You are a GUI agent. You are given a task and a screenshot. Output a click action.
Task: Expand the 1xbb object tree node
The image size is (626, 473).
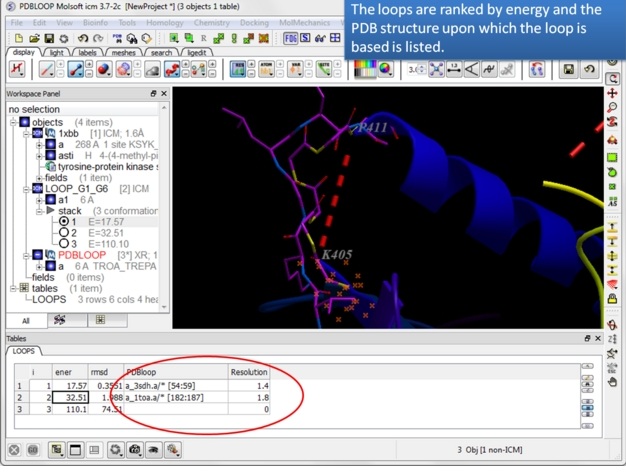[25, 133]
